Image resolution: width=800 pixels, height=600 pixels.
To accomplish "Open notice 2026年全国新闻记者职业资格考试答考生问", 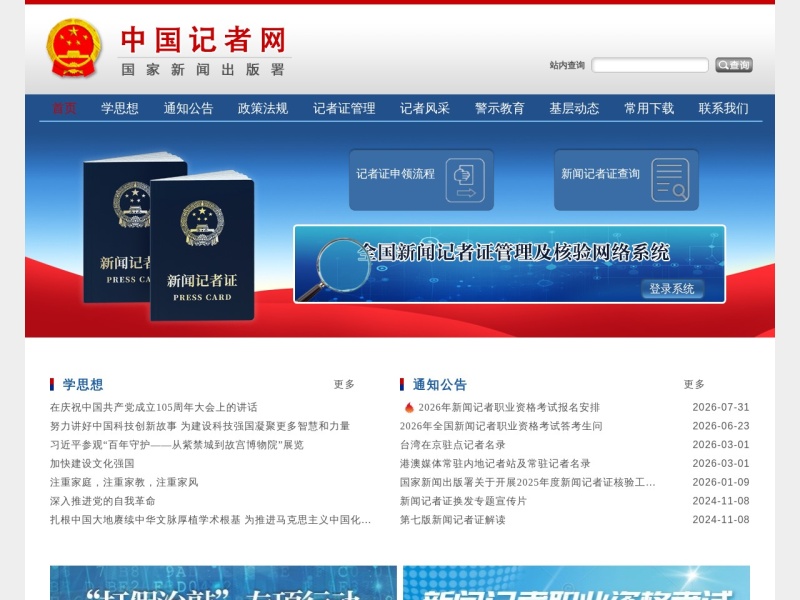I will [x=501, y=426].
